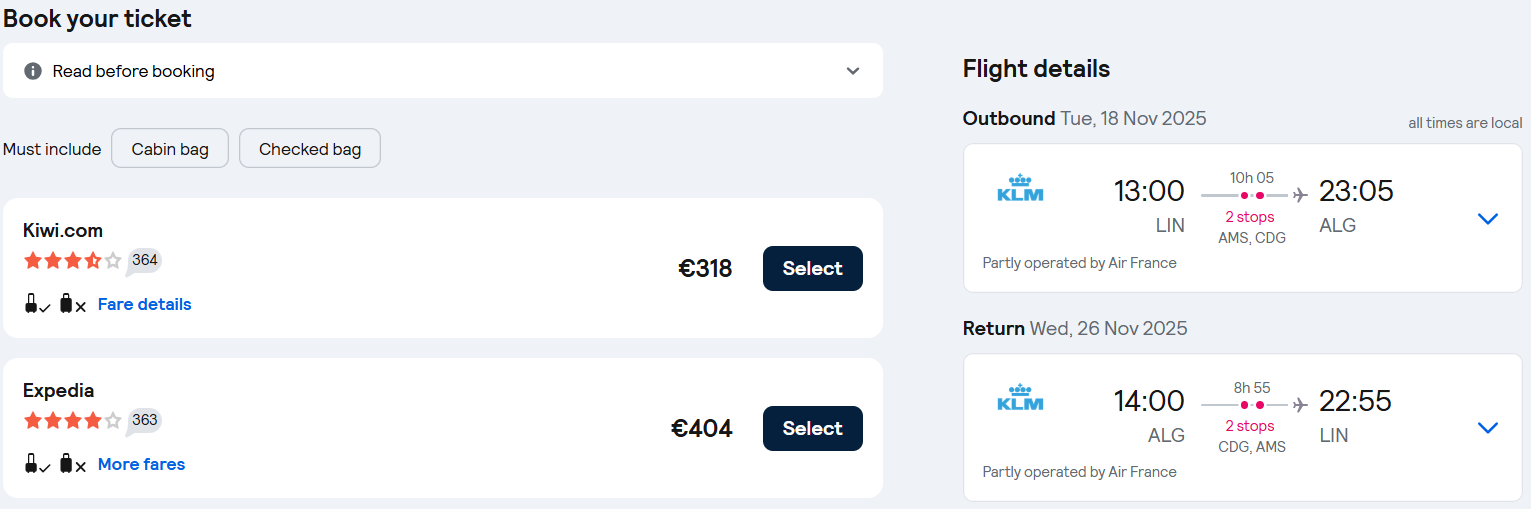Click Expedia cabin bag included icon
The width and height of the screenshot is (1531, 509).
36,464
